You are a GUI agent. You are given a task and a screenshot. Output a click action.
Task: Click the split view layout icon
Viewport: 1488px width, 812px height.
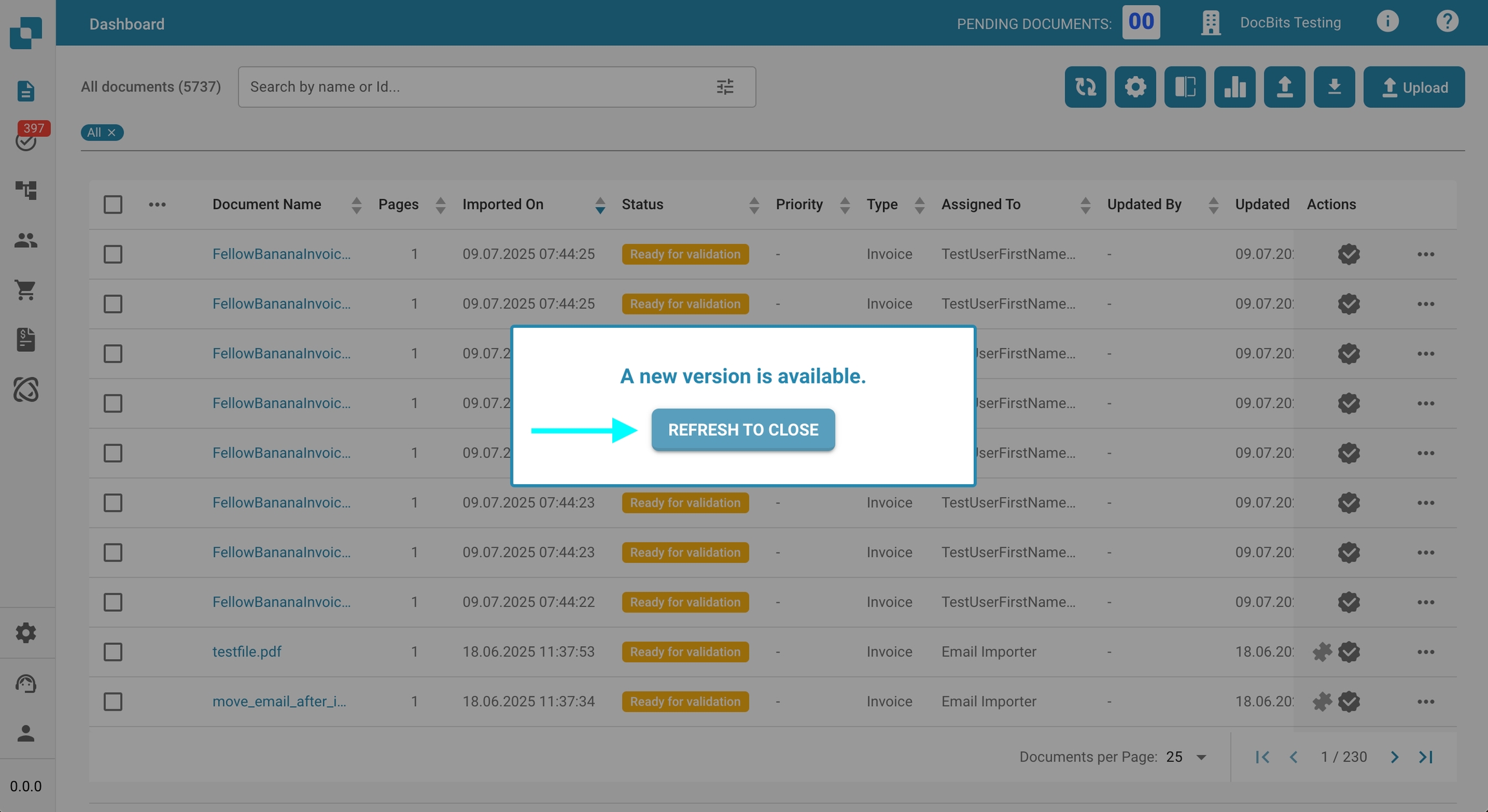pos(1184,86)
